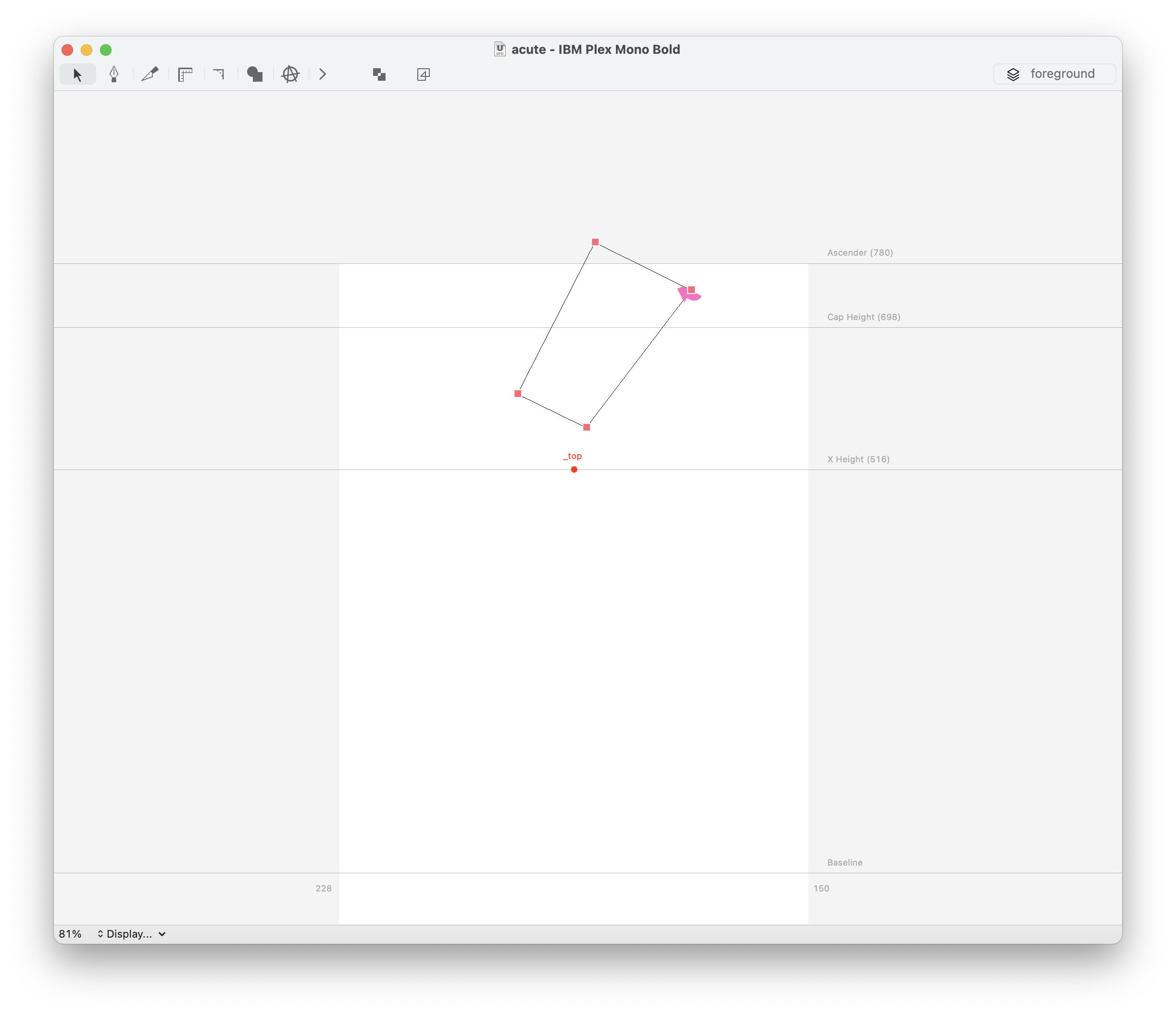Click the left margin value 228
Image resolution: width=1176 pixels, height=1015 pixels.
pyautogui.click(x=324, y=889)
